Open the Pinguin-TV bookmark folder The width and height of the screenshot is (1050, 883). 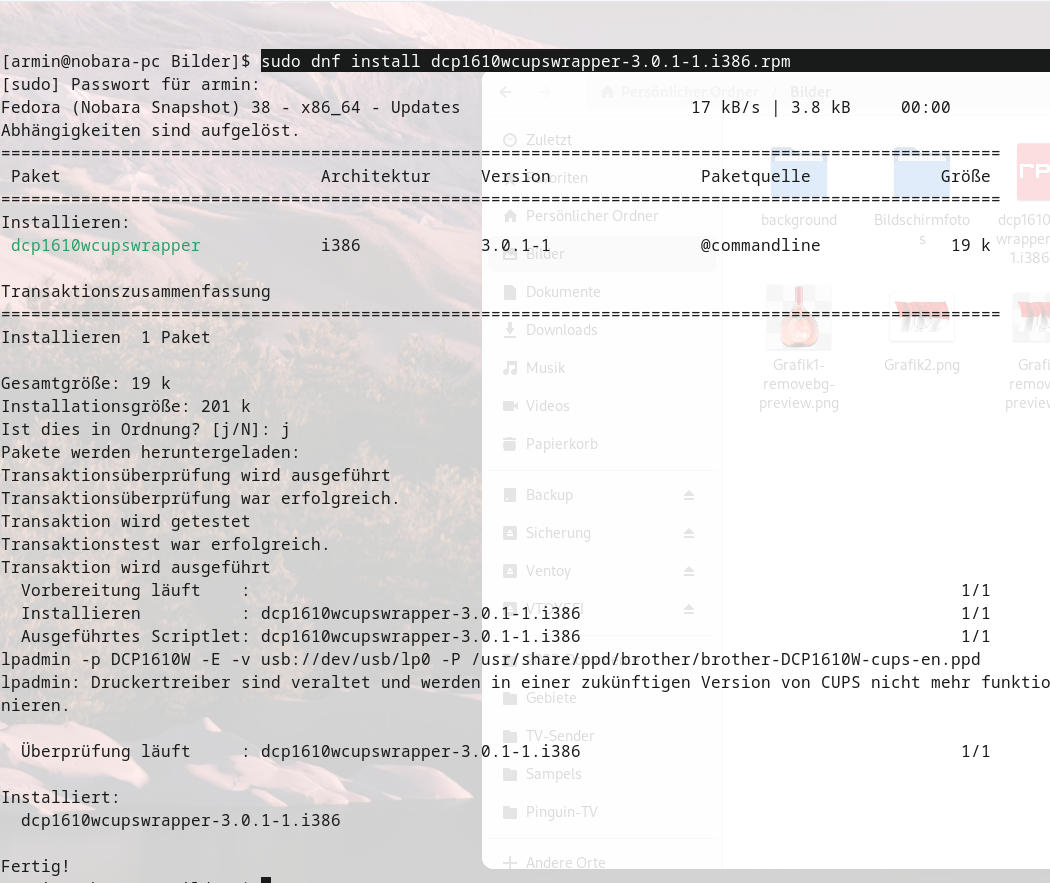[x=561, y=812]
